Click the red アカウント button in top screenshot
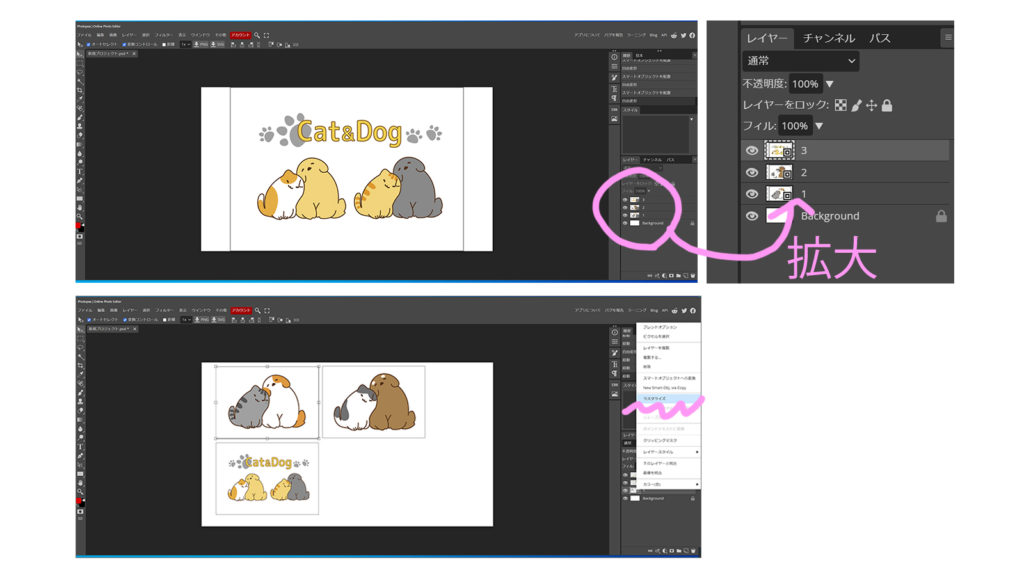Image resolution: width=1024 pixels, height=576 pixels. [x=240, y=34]
